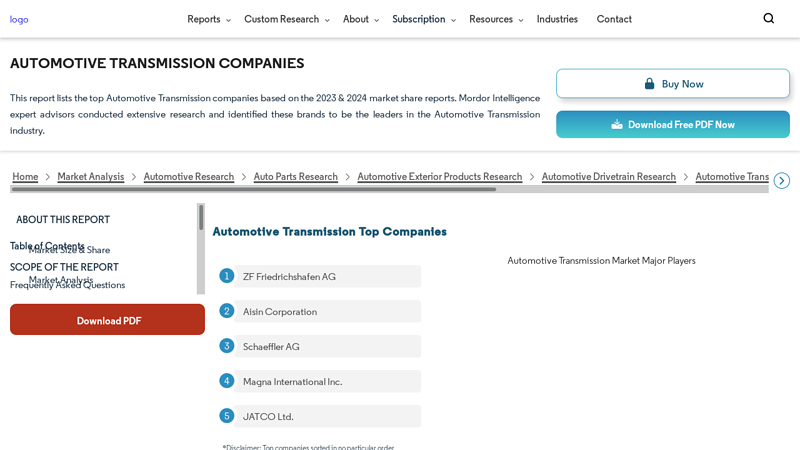Expand the Reports menu
Screen dimensions: 800x450
click(209, 19)
